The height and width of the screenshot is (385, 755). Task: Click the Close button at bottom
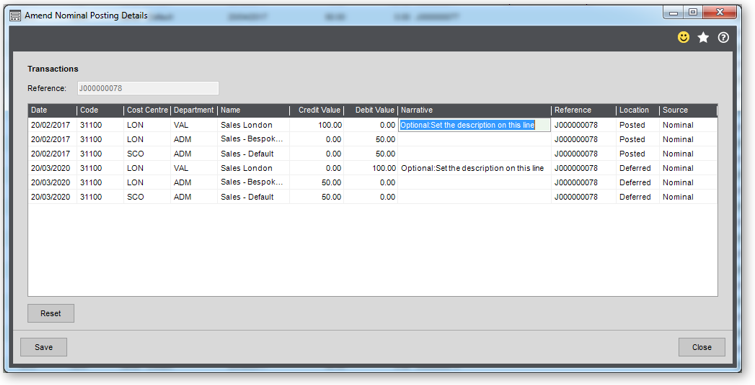tap(702, 347)
